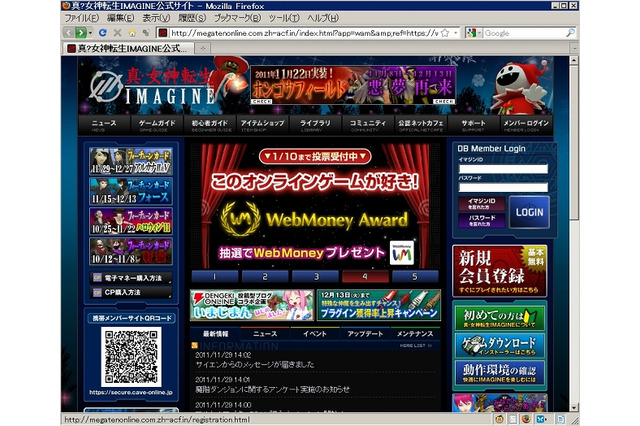
Task: Open the メンバーログイン navigation item
Action: tap(526, 125)
